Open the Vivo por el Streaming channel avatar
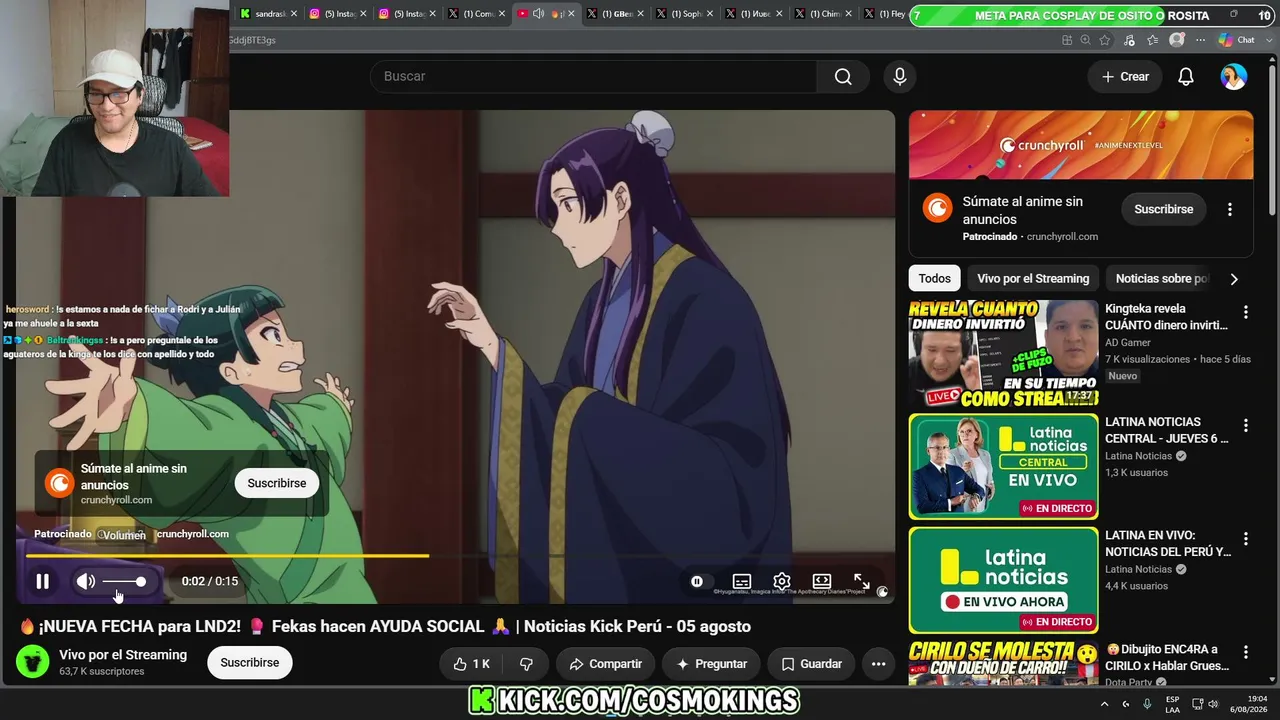The image size is (1280, 720). (x=33, y=662)
